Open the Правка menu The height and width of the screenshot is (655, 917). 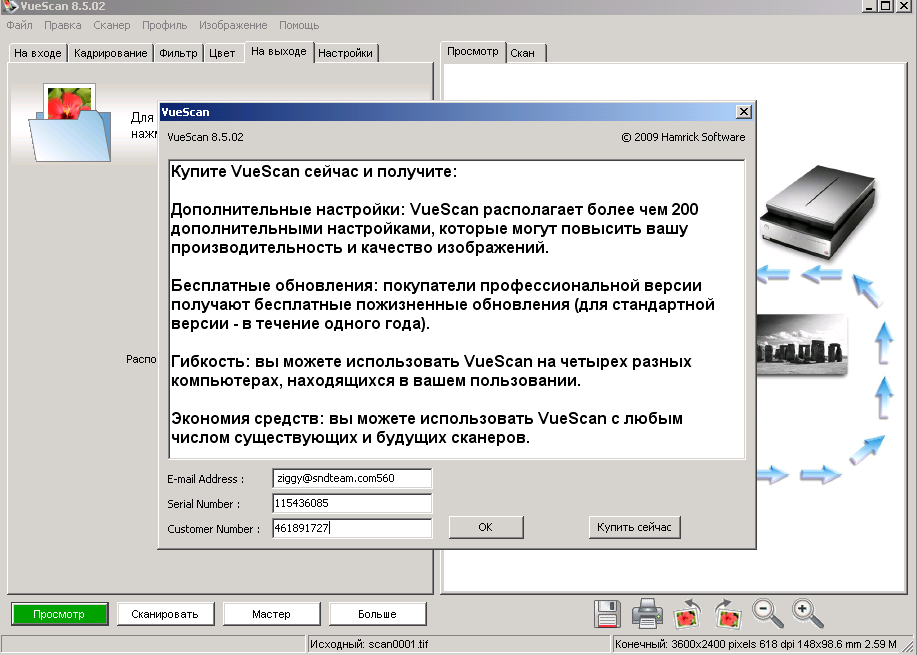63,25
